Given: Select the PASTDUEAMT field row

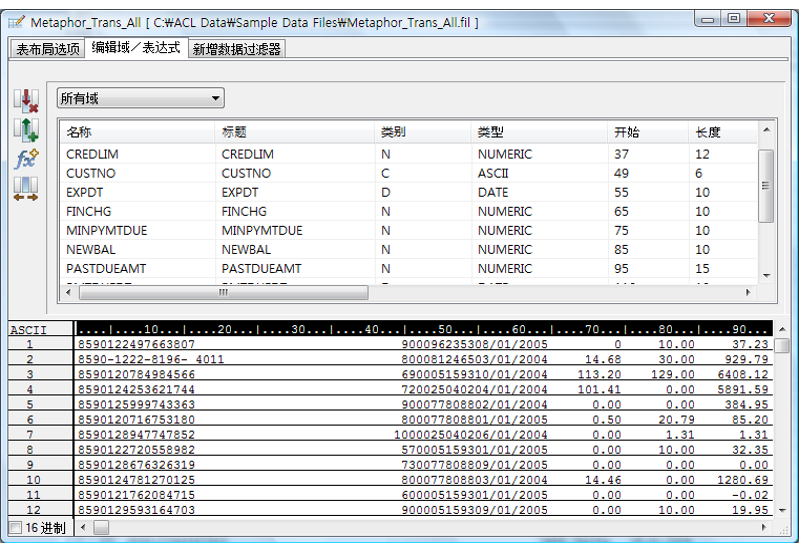Looking at the screenshot, I should coord(106,269).
